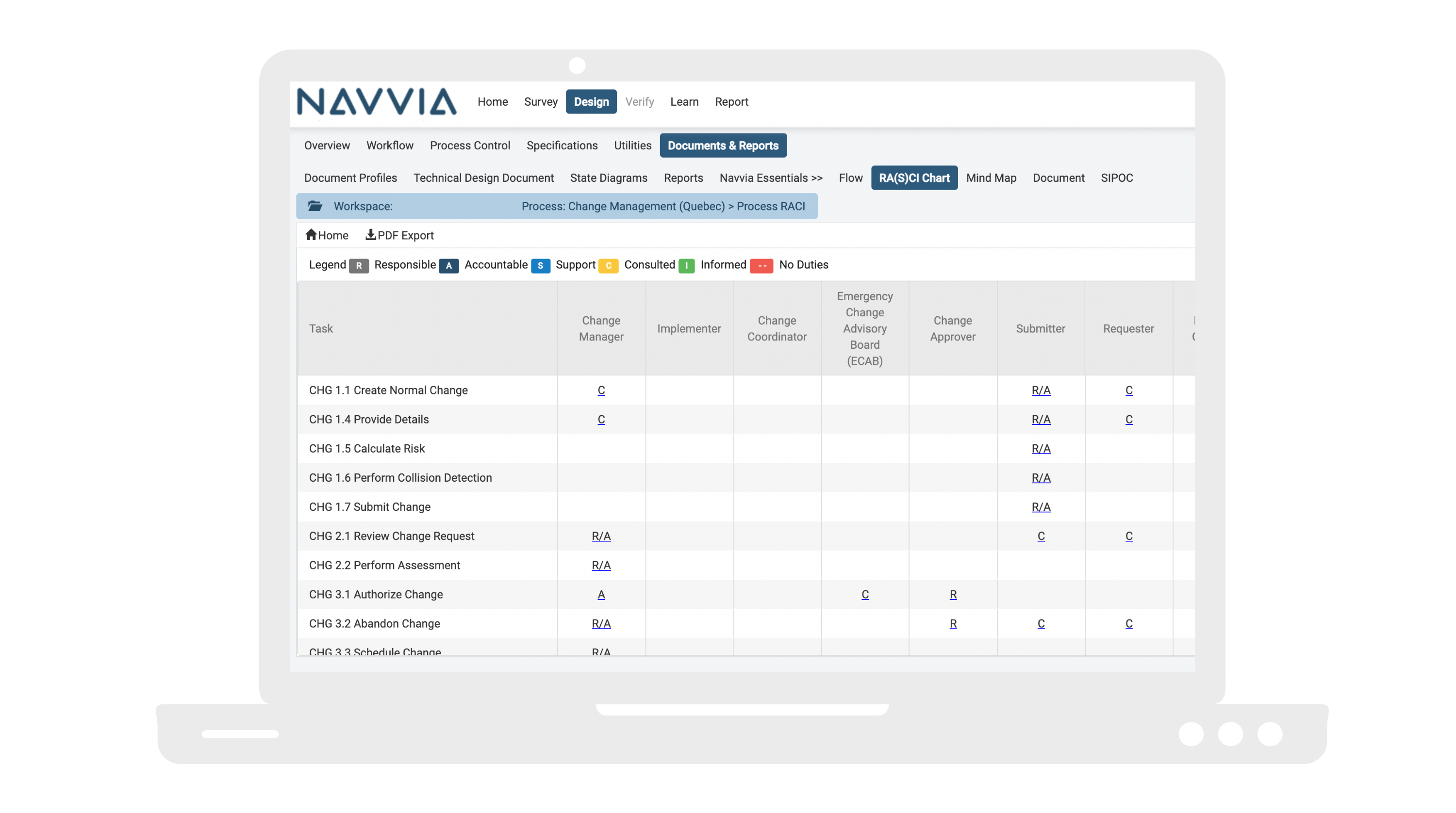Select the Support legend badge
1456x813 pixels.
coord(541,265)
